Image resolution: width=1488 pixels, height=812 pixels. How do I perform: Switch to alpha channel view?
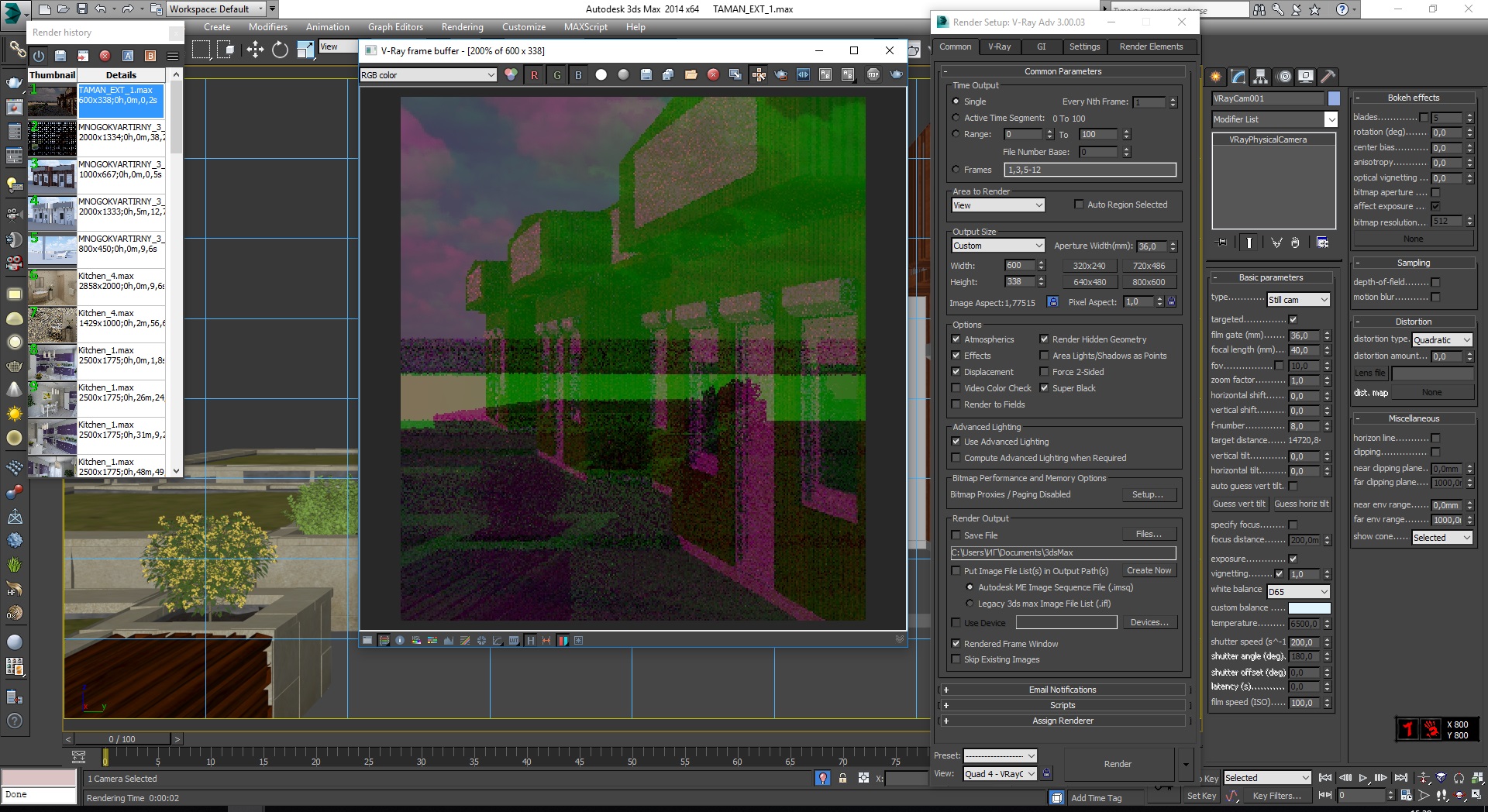click(x=601, y=75)
